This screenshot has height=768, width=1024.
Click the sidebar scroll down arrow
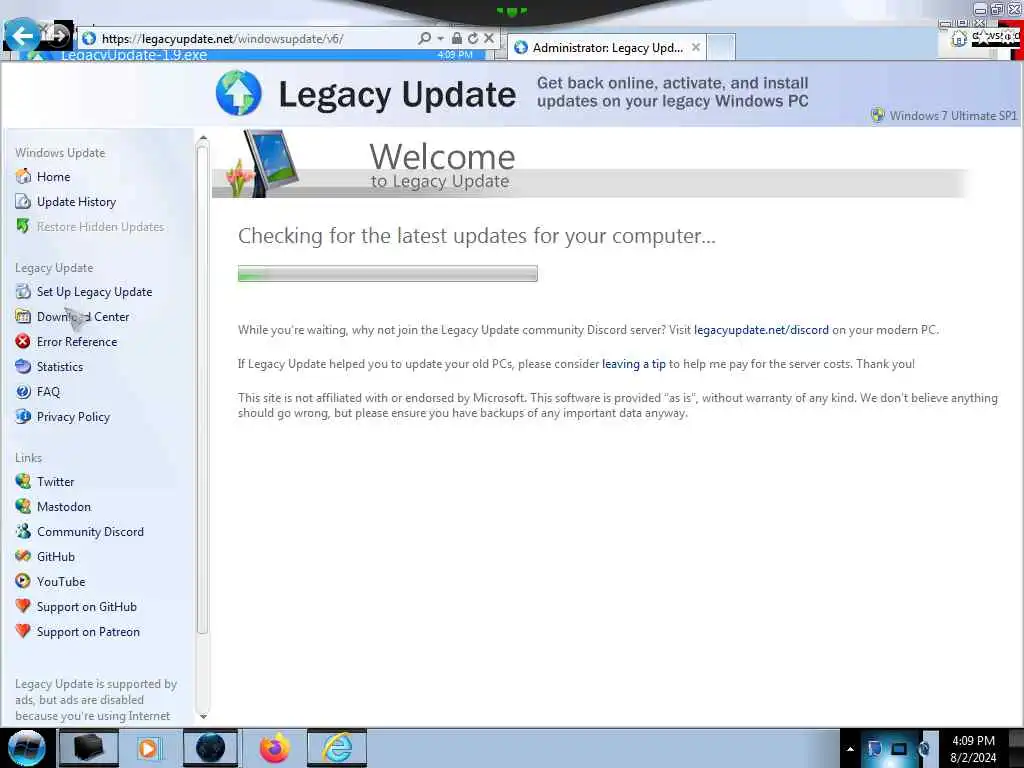[x=202, y=716]
